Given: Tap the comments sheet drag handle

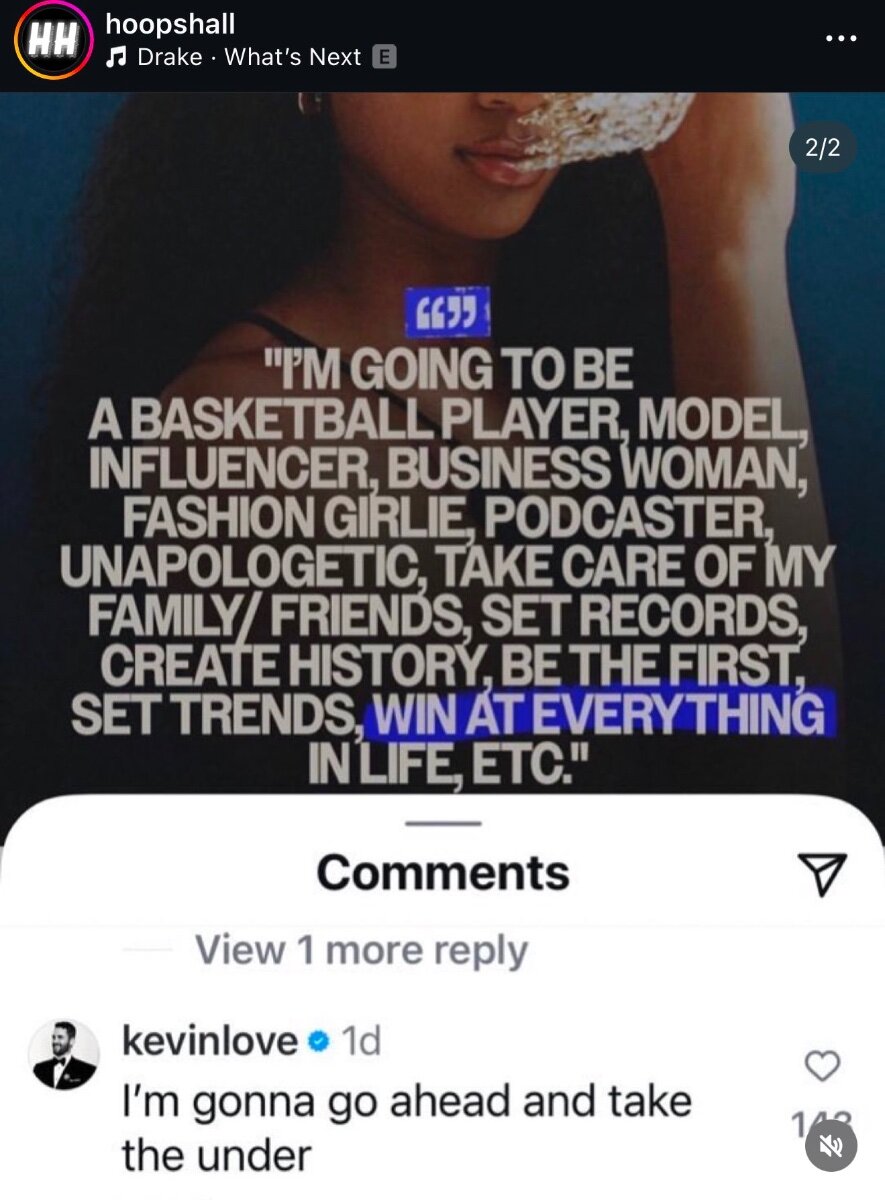Looking at the screenshot, I should click(x=443, y=823).
